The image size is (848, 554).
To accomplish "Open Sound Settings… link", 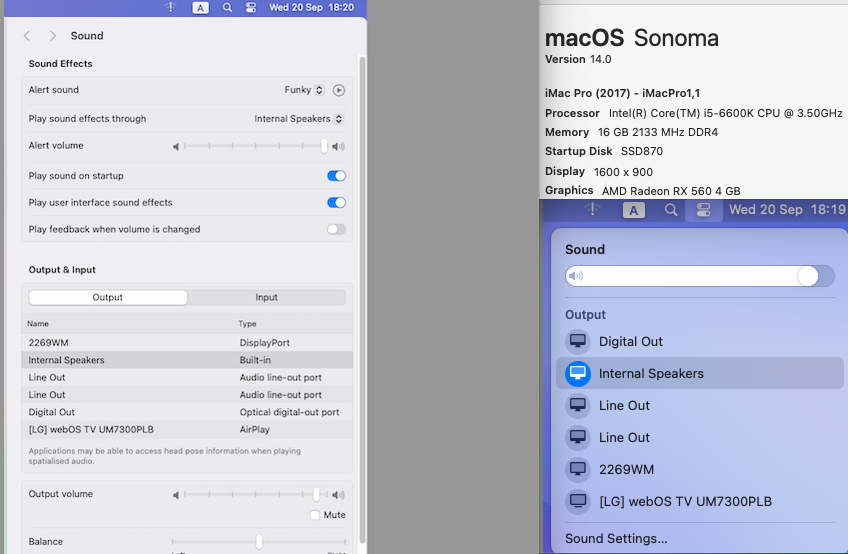I will pos(616,538).
